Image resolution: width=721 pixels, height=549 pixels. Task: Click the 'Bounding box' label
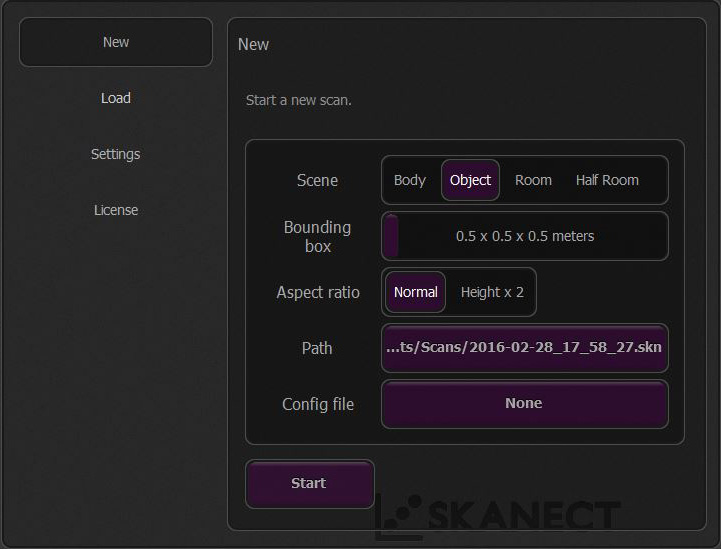(317, 237)
